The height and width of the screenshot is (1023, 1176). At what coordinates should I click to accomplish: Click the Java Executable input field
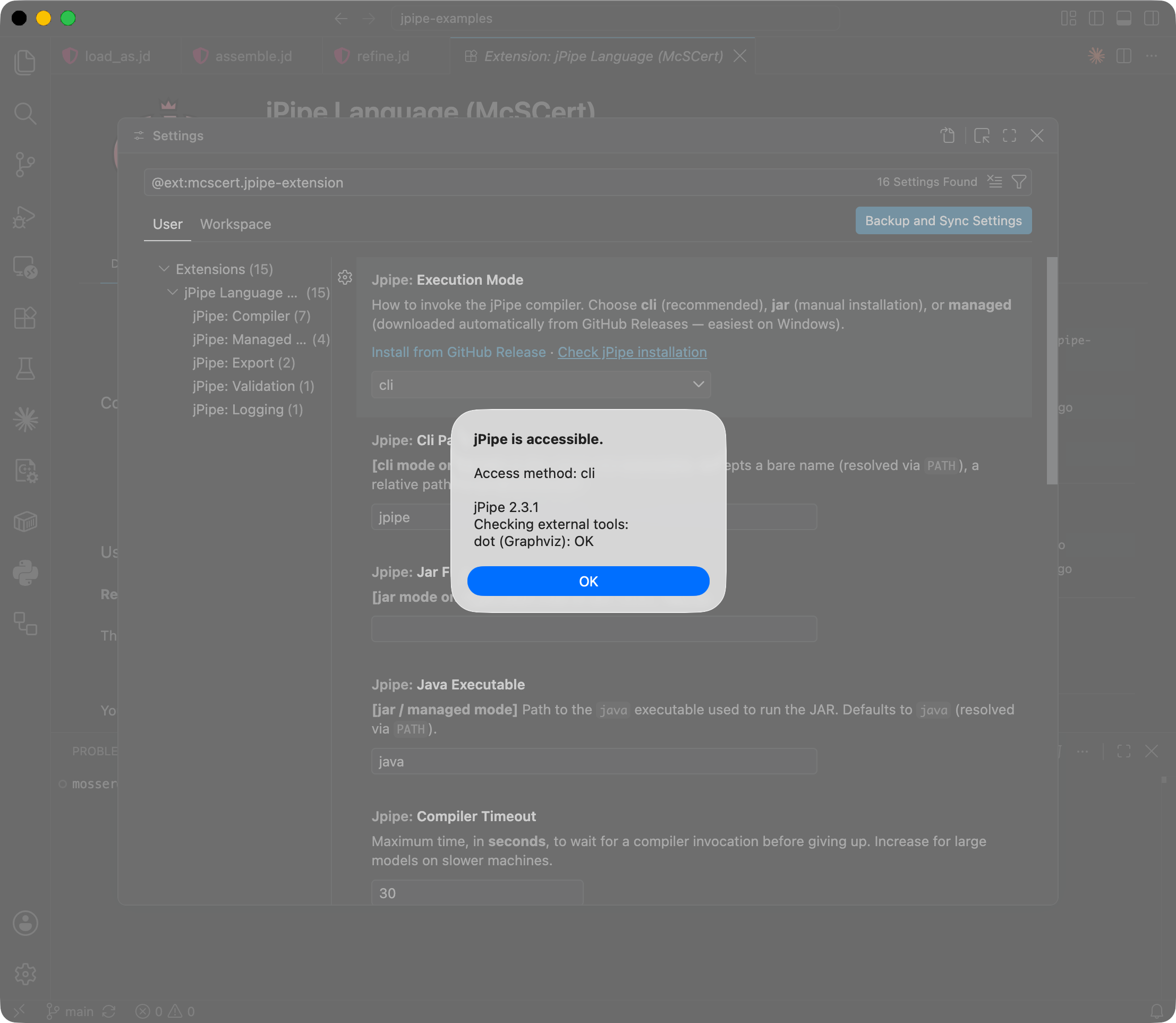tap(594, 762)
